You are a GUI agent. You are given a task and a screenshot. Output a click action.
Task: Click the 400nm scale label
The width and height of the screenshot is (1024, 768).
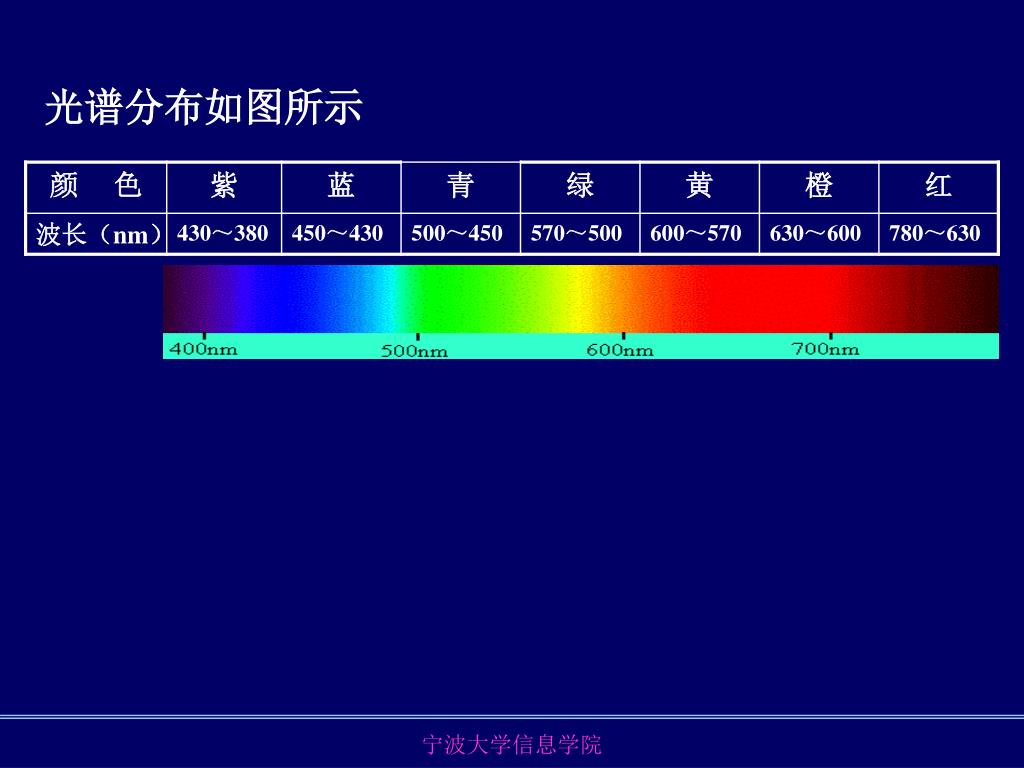click(203, 349)
